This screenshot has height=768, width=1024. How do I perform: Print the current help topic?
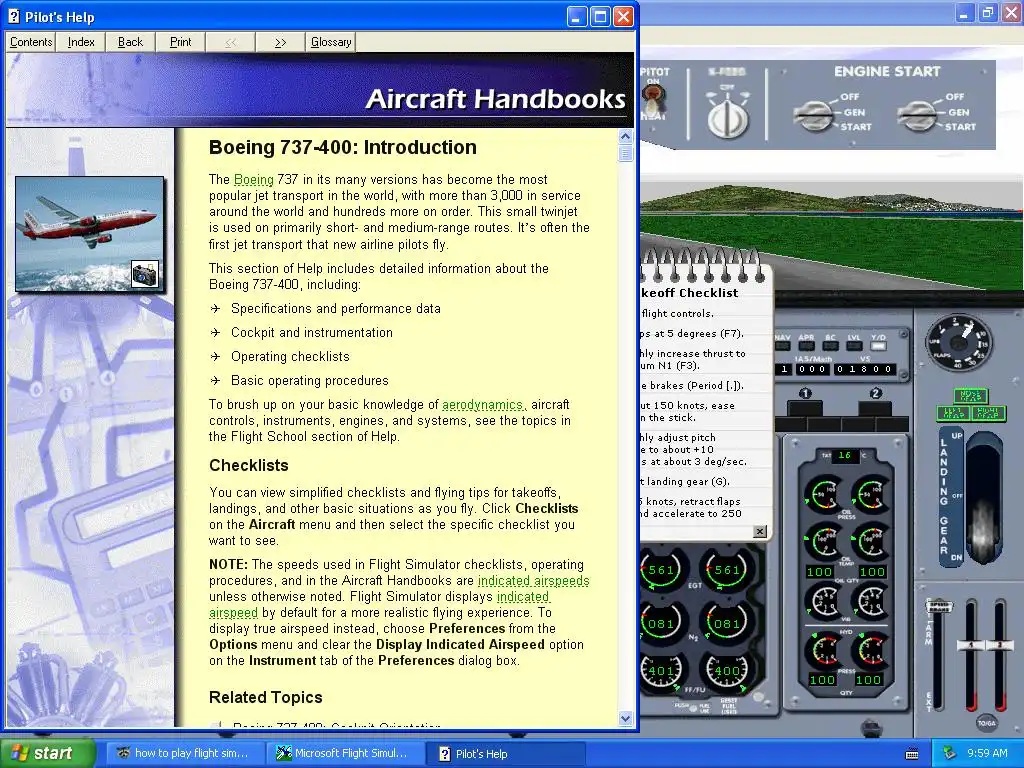(180, 42)
